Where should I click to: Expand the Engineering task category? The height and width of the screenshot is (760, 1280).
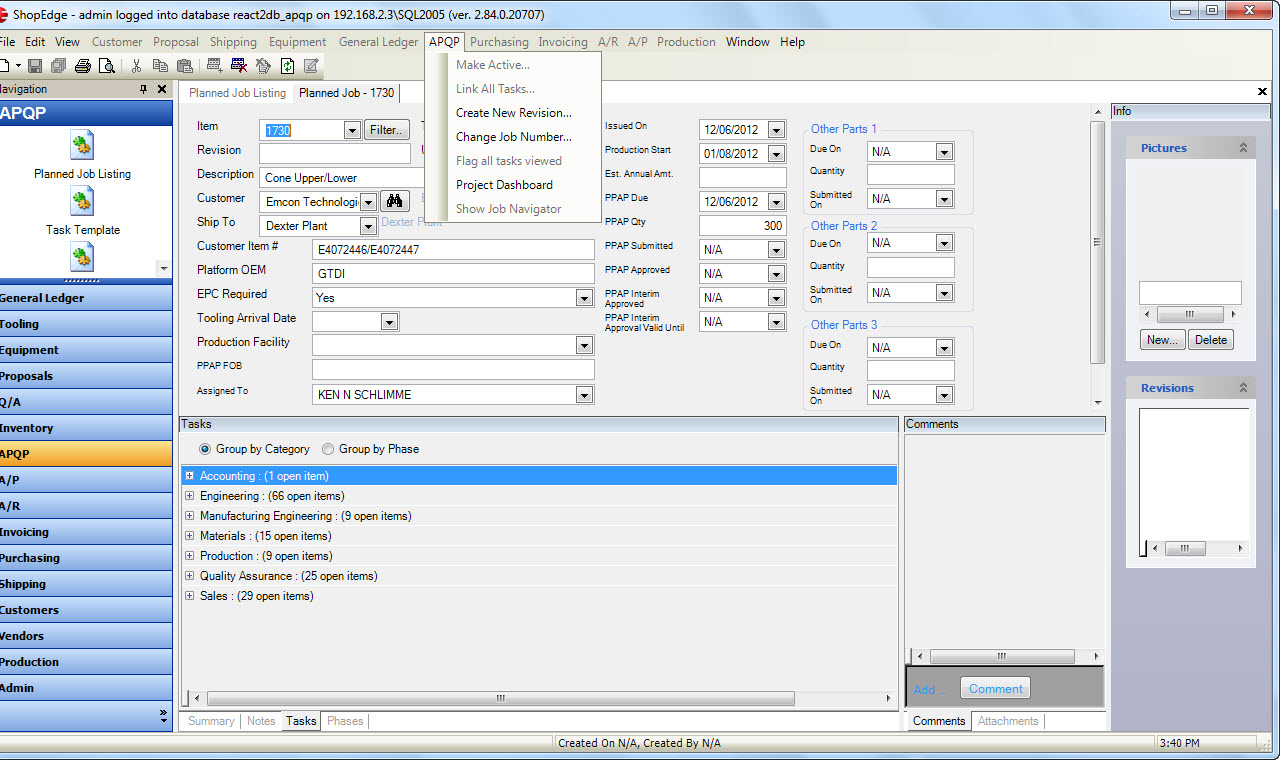pos(190,496)
